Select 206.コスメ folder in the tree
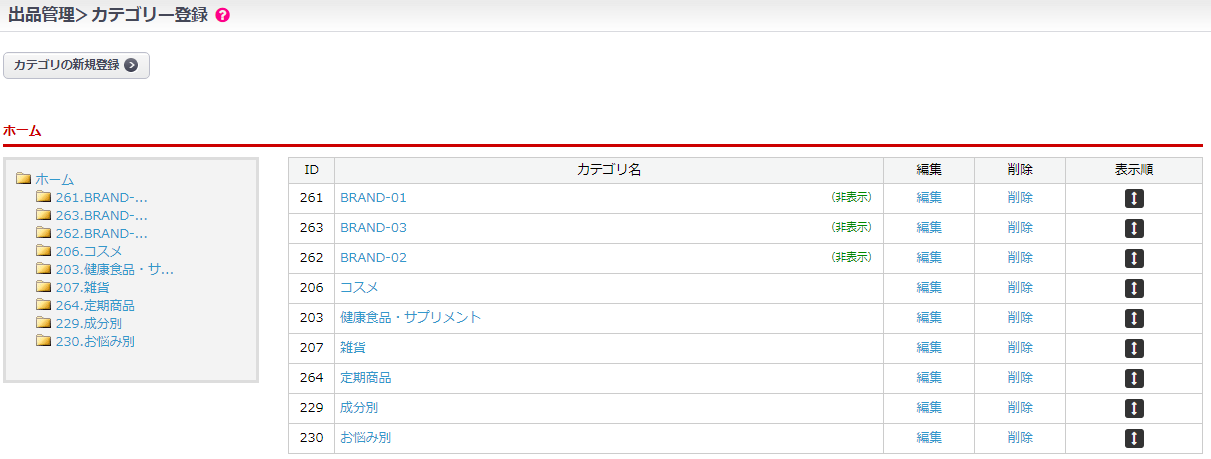Image resolution: width=1211 pixels, height=459 pixels. pyautogui.click(x=88, y=251)
